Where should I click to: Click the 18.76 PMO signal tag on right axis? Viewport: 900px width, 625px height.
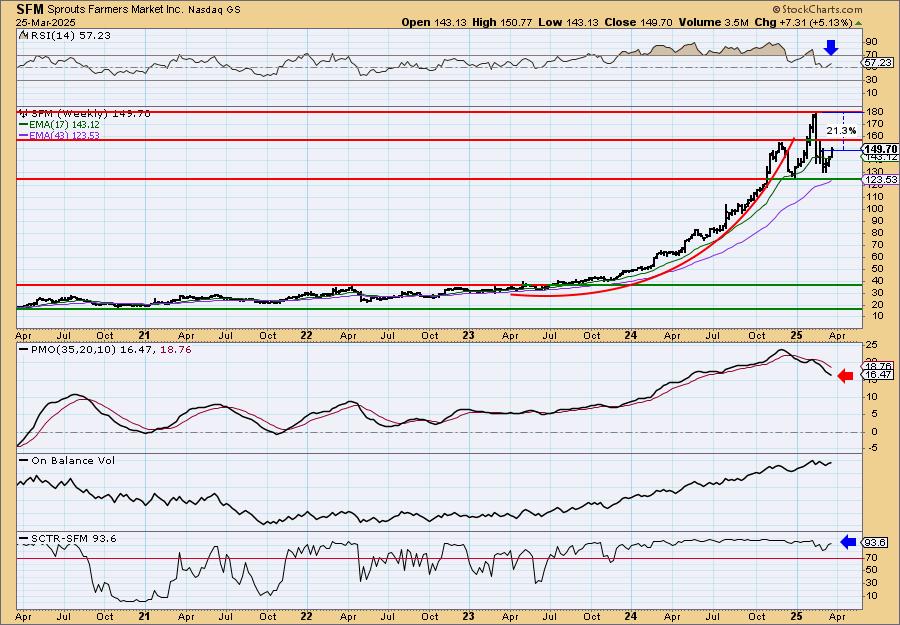(x=878, y=366)
